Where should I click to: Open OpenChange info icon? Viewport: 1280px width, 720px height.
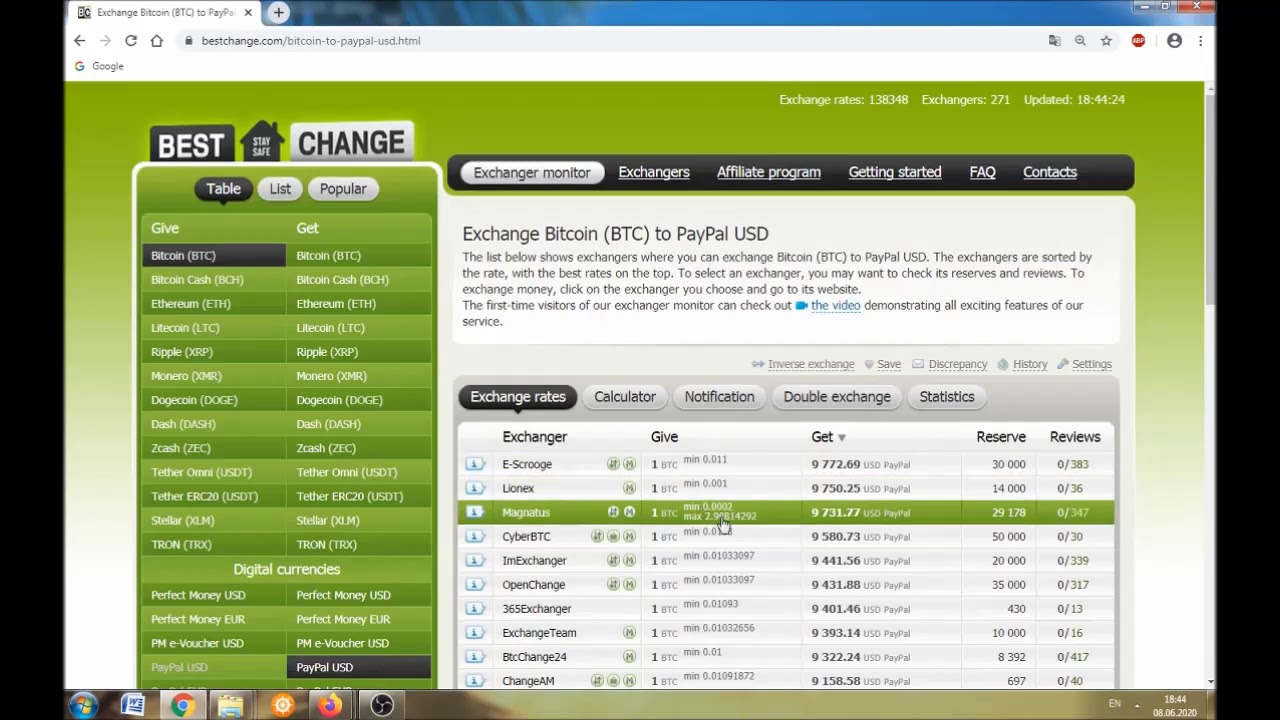[475, 584]
